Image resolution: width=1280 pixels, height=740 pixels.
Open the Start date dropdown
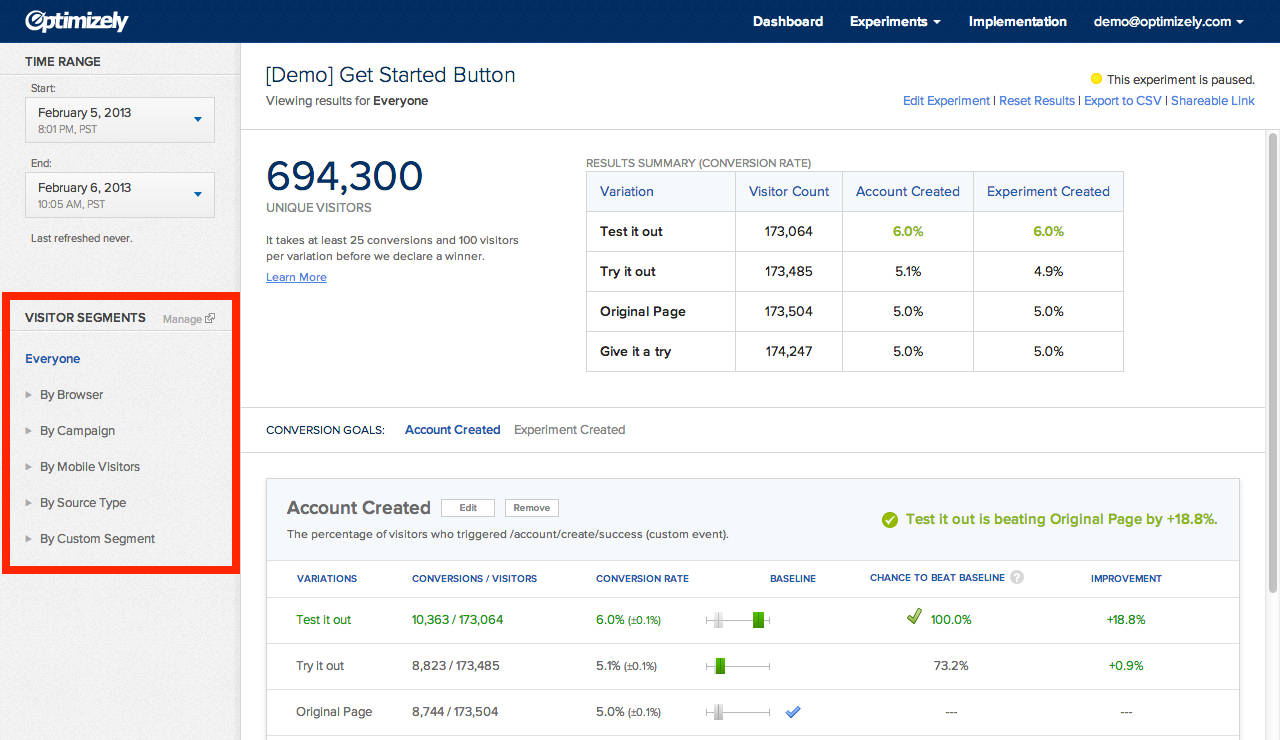pyautogui.click(x=200, y=118)
